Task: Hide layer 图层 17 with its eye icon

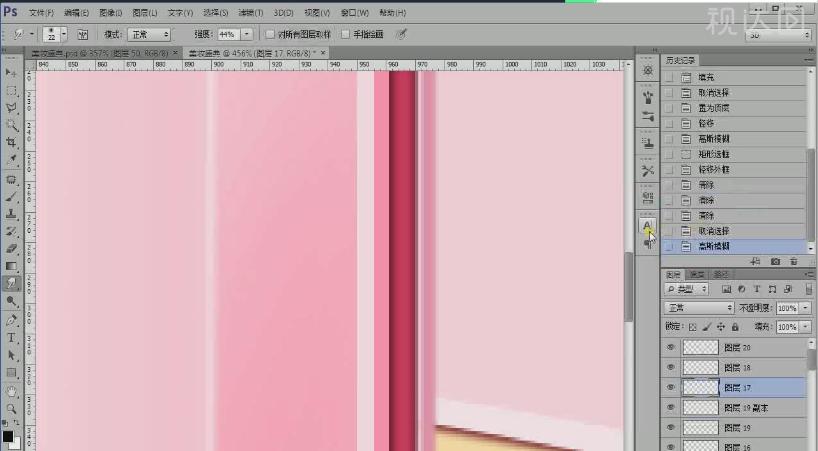Action: point(671,387)
